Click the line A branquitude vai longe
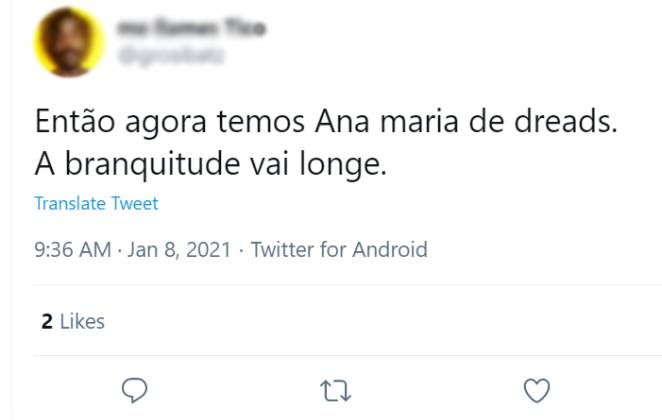This screenshot has height=420, width=662. [210, 163]
